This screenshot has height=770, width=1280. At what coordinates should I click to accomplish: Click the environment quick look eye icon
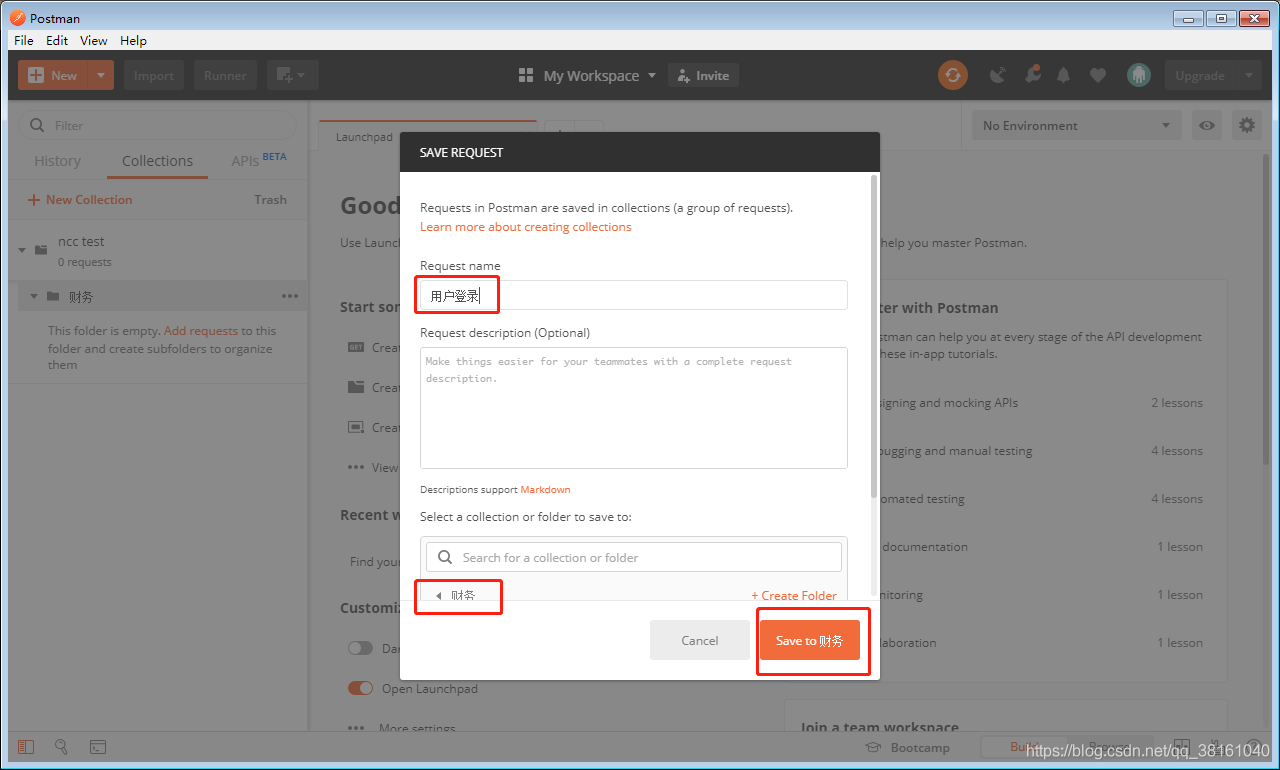[x=1208, y=125]
